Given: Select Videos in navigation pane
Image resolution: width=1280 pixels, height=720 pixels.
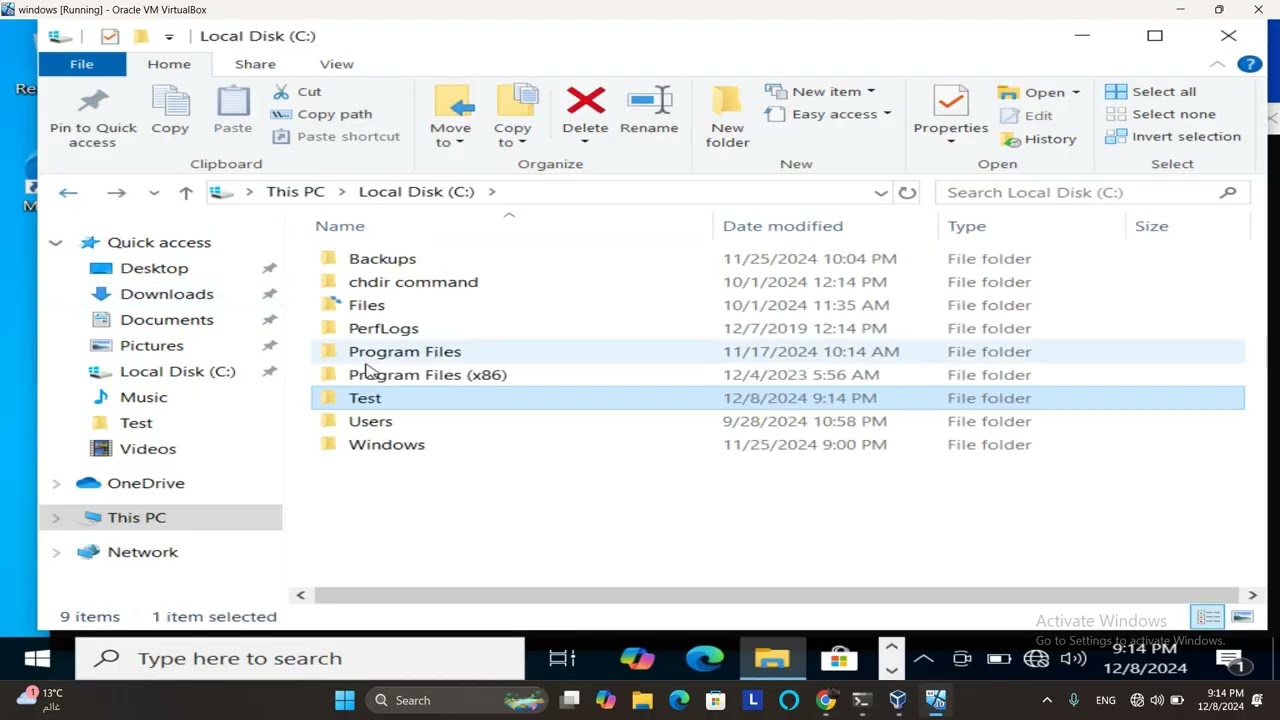Looking at the screenshot, I should pyautogui.click(x=148, y=449).
